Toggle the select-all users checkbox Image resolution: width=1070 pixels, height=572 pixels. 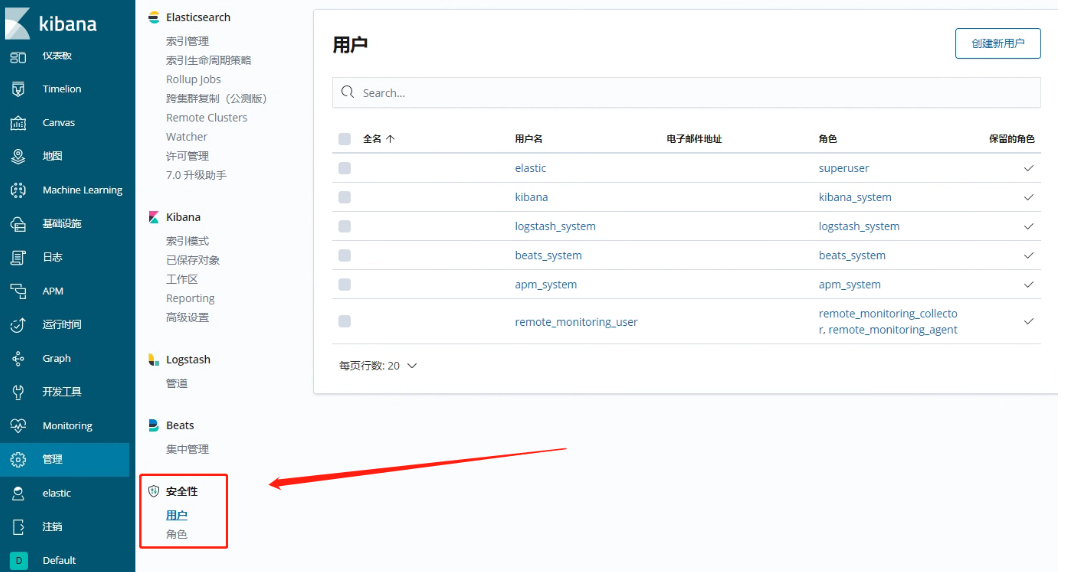pos(345,139)
